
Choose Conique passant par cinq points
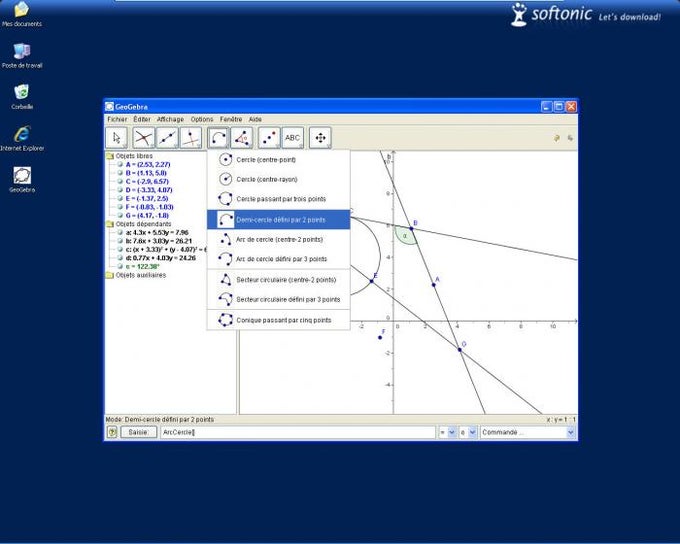point(278,320)
